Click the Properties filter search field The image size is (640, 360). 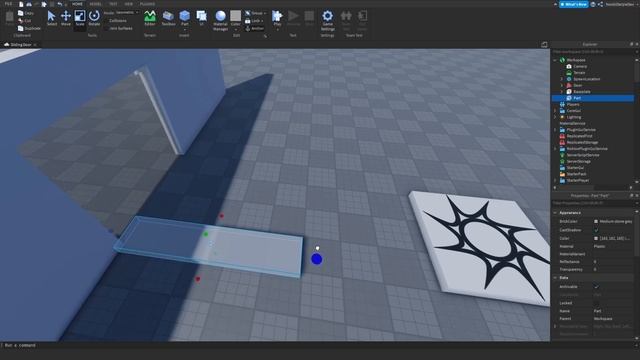(592, 203)
